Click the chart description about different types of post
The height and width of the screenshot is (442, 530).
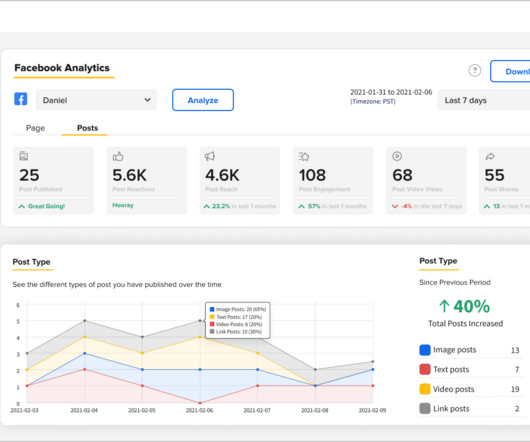(x=117, y=285)
